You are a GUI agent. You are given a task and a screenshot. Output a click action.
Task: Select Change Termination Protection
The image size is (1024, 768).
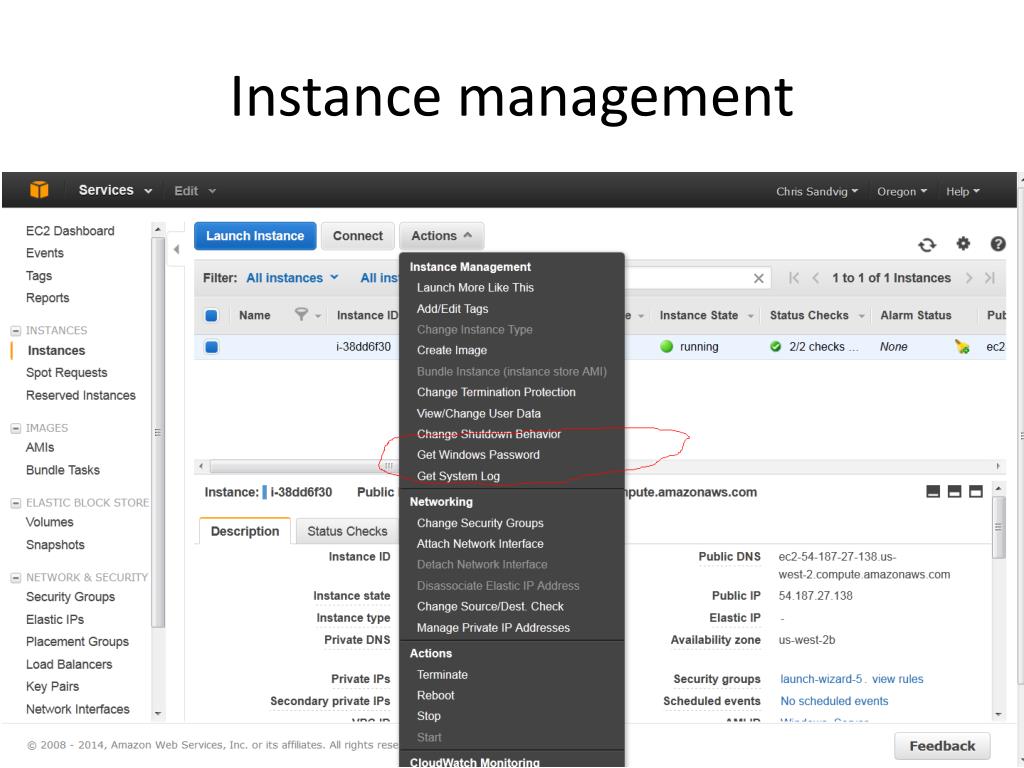496,392
